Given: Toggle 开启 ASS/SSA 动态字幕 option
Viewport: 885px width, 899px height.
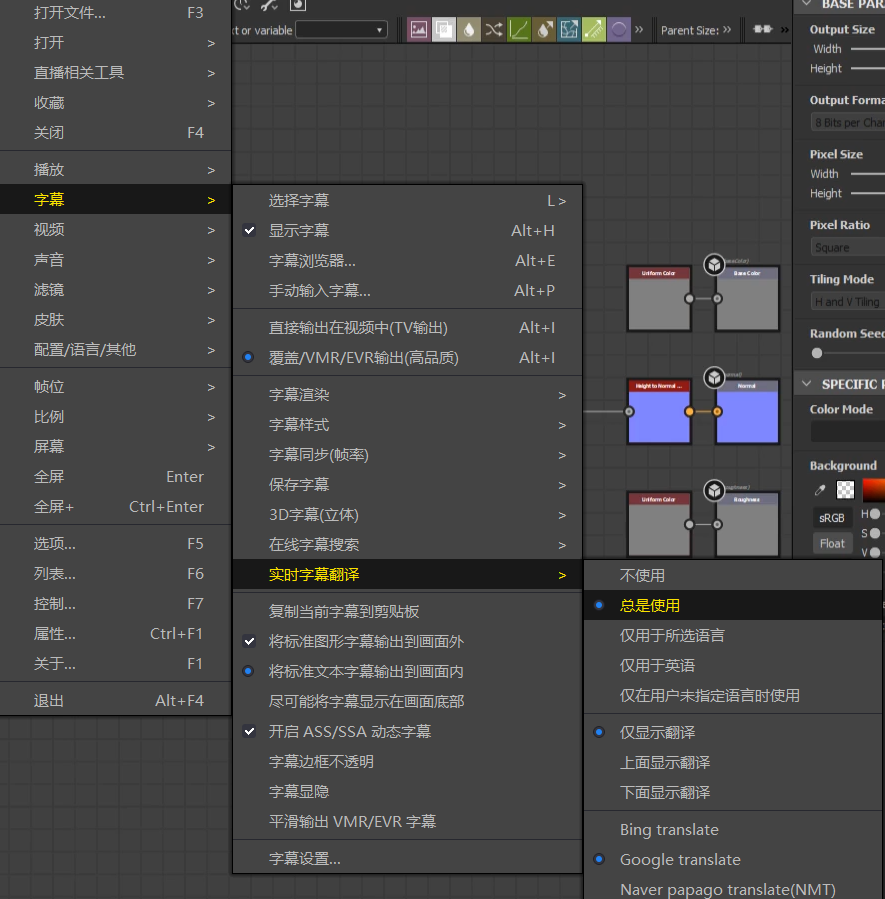Looking at the screenshot, I should pos(349,732).
